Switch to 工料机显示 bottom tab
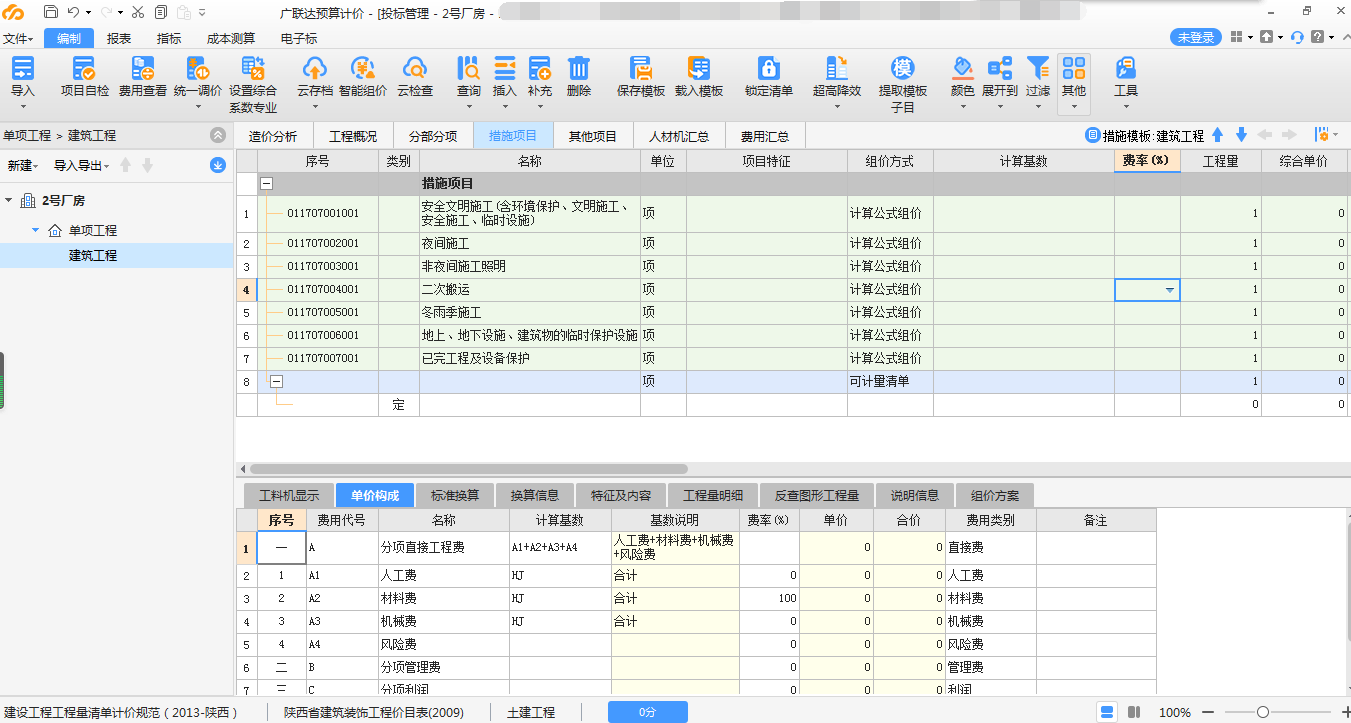Screen dimensions: 1351x723 pyautogui.click(x=289, y=495)
